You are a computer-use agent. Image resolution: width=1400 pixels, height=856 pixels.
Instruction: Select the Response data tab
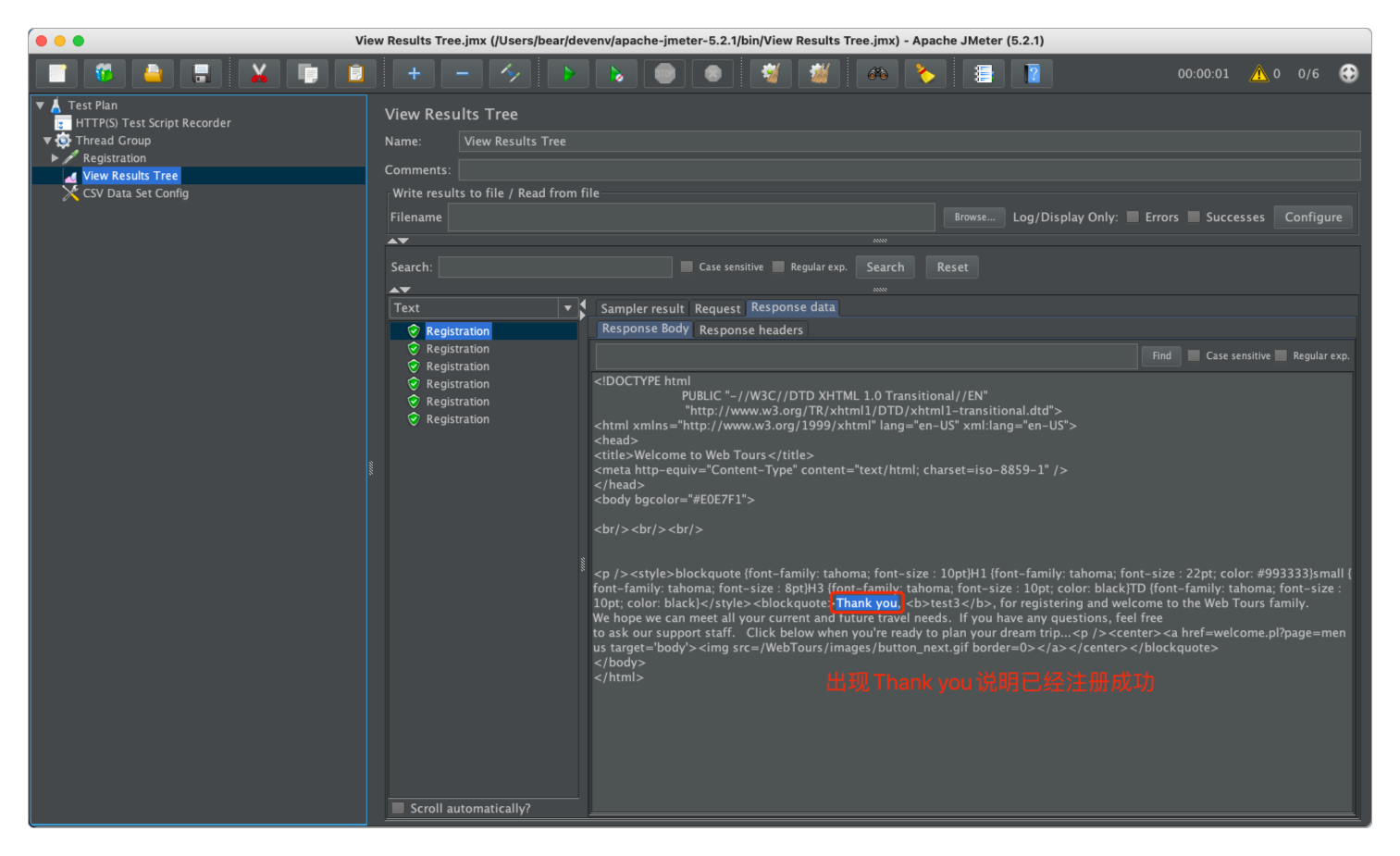(793, 307)
